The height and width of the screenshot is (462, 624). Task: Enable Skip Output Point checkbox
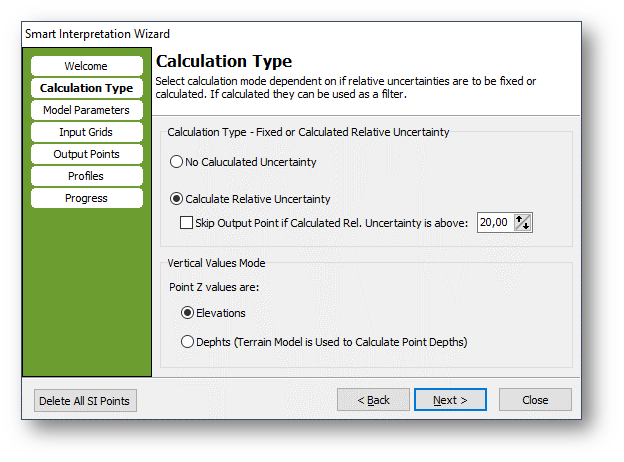pyautogui.click(x=186, y=222)
